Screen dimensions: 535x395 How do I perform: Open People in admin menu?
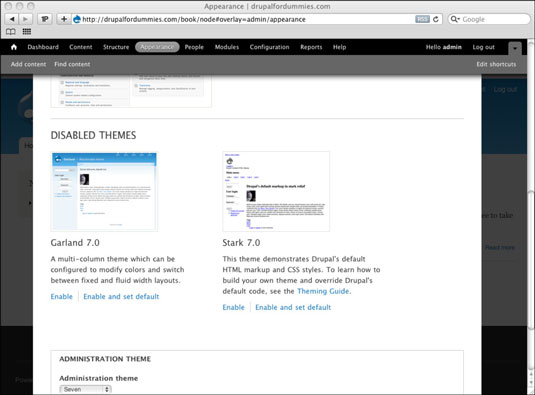[x=194, y=47]
